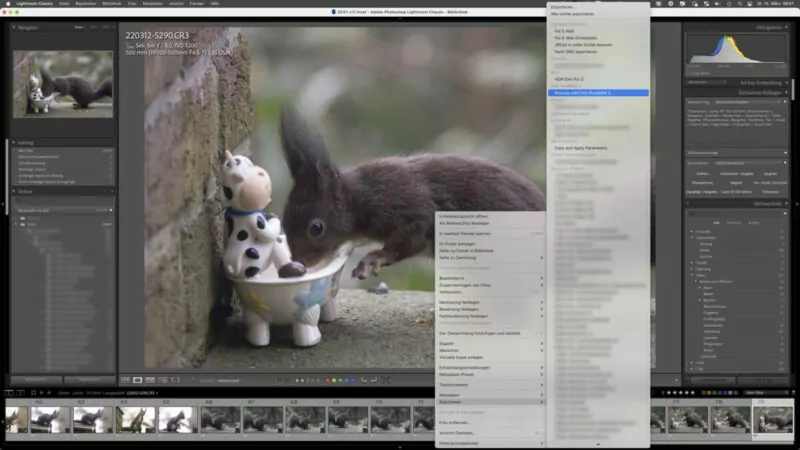Collapse the Stichwörter festlegen panel
The image size is (800, 450).
tap(786, 92)
